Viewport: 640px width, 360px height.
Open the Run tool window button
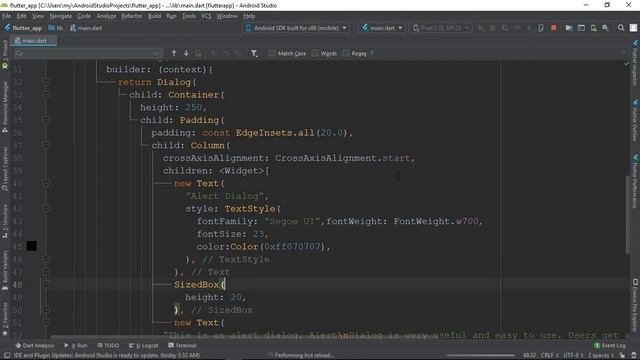point(76,345)
